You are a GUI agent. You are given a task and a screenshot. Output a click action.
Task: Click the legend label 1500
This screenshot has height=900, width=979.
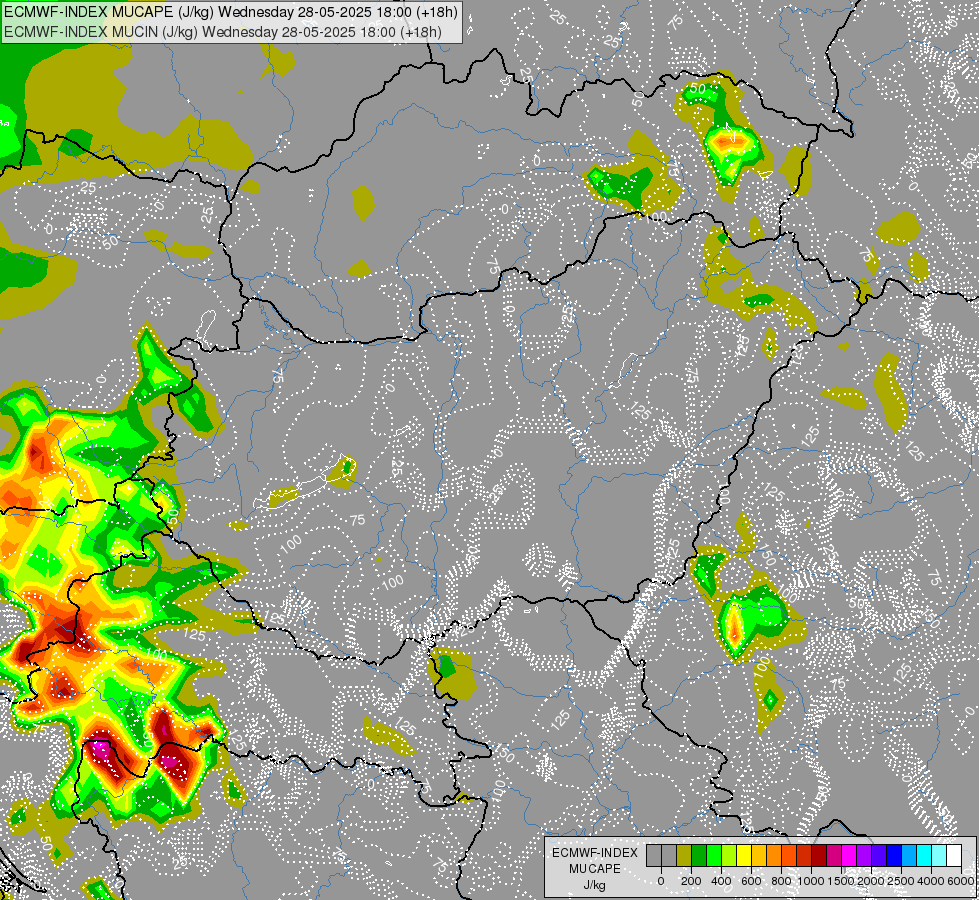click(x=841, y=881)
